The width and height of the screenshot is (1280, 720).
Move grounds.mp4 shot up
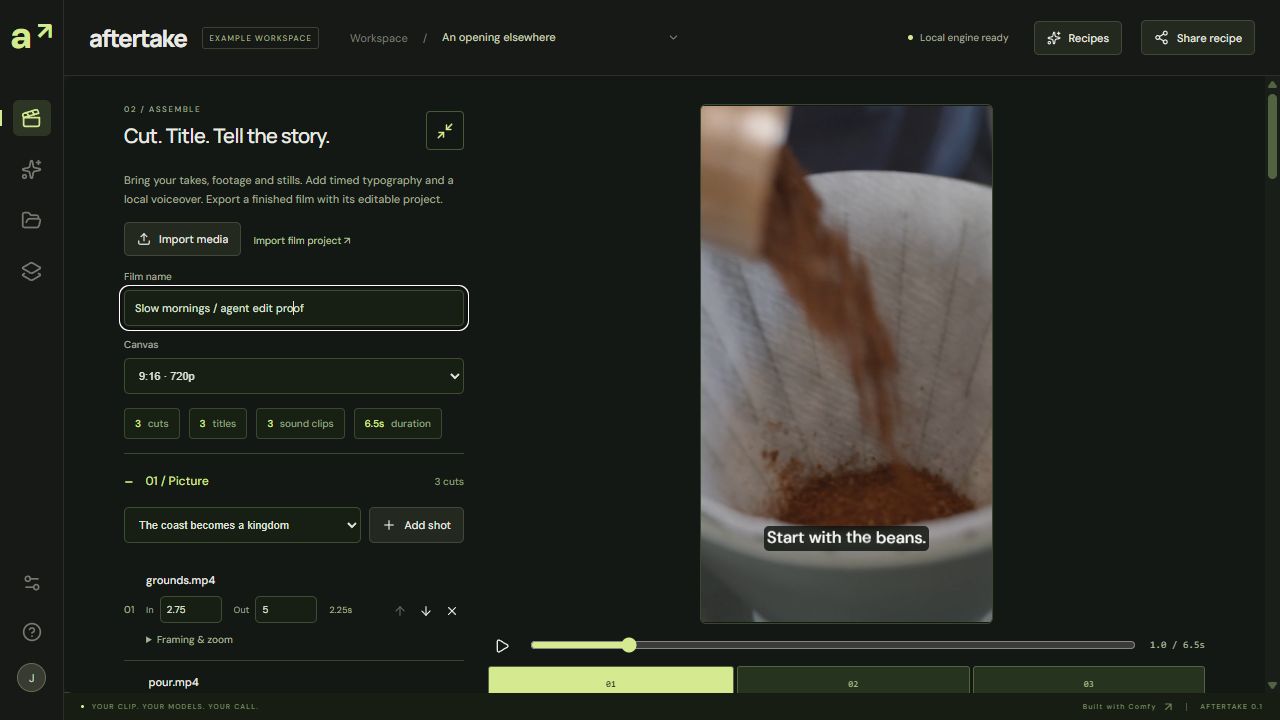(400, 610)
